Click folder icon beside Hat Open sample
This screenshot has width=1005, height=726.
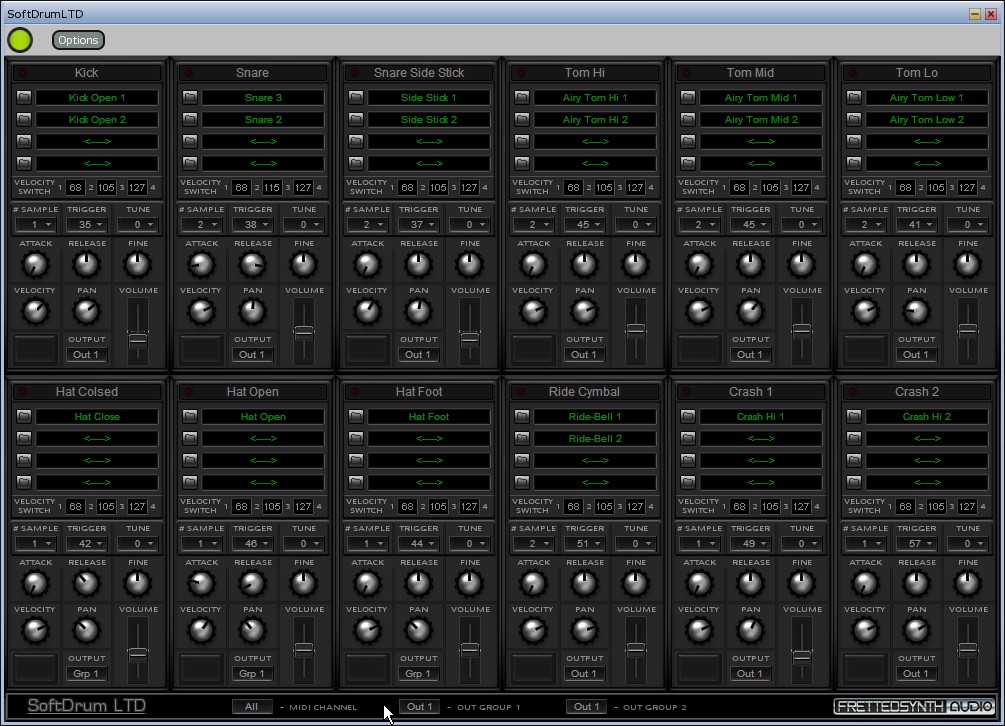click(190, 417)
